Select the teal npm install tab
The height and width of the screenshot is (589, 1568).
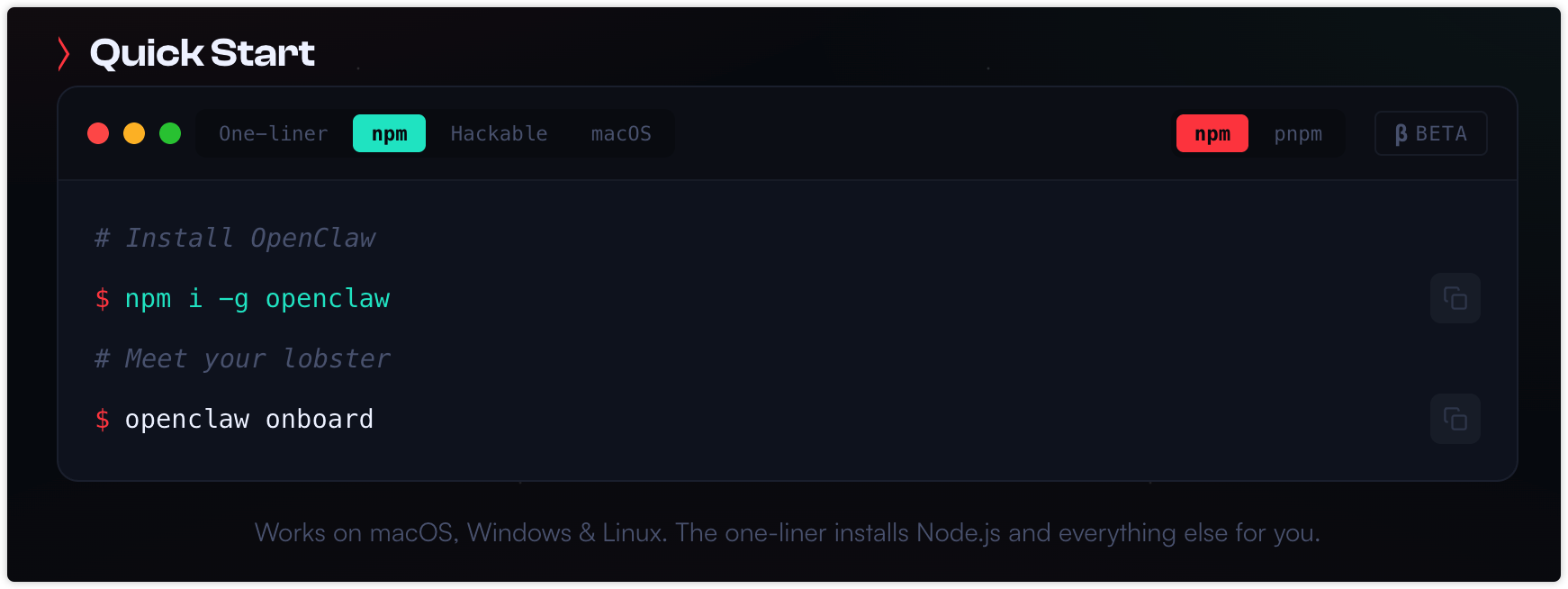[389, 133]
